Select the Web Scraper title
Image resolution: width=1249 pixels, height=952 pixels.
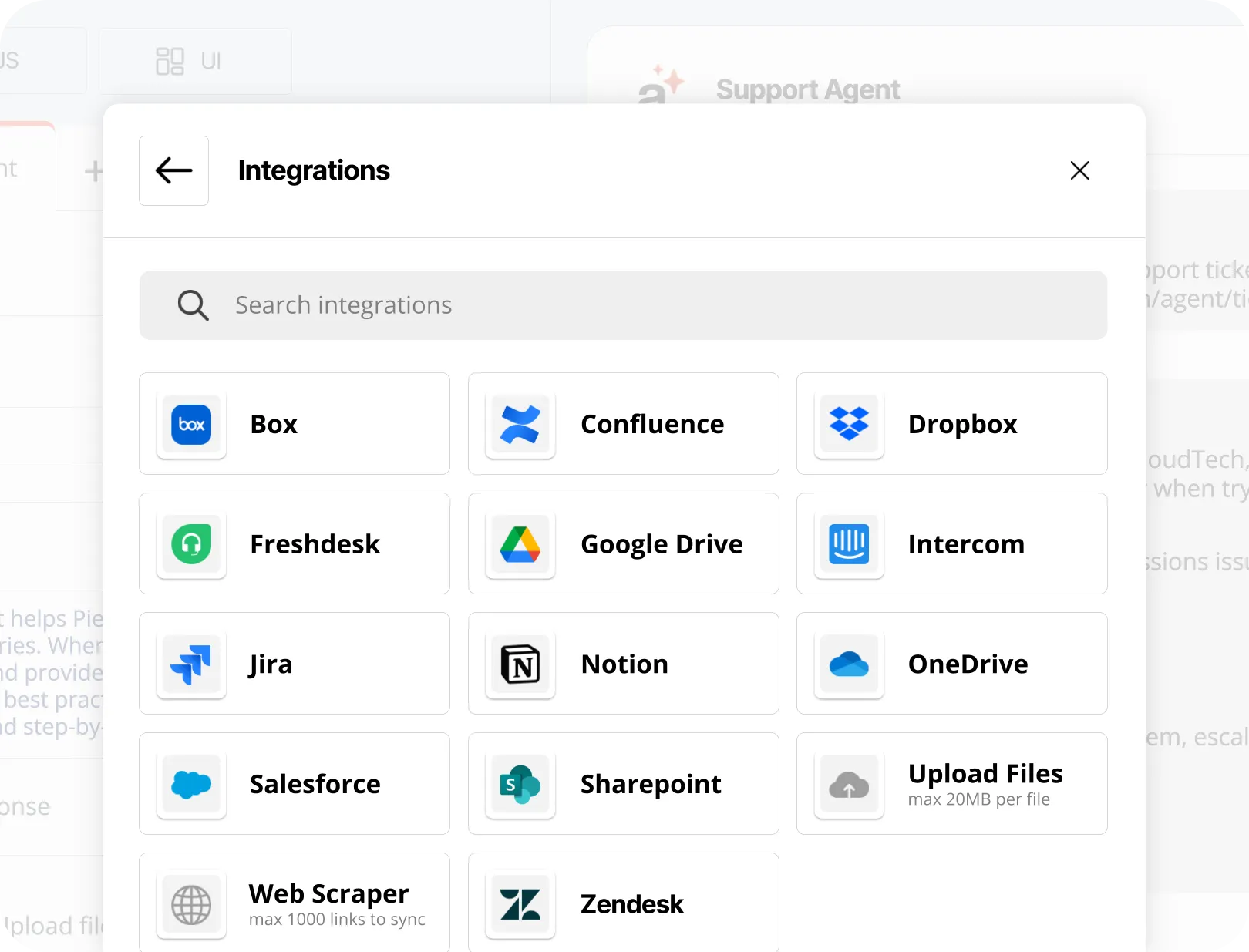pyautogui.click(x=328, y=893)
